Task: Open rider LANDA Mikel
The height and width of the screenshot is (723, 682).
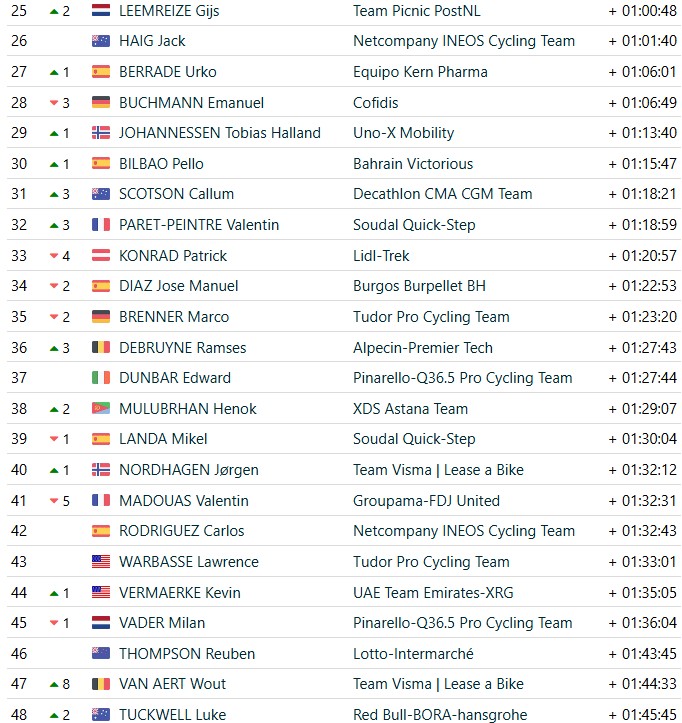Action: [x=163, y=439]
